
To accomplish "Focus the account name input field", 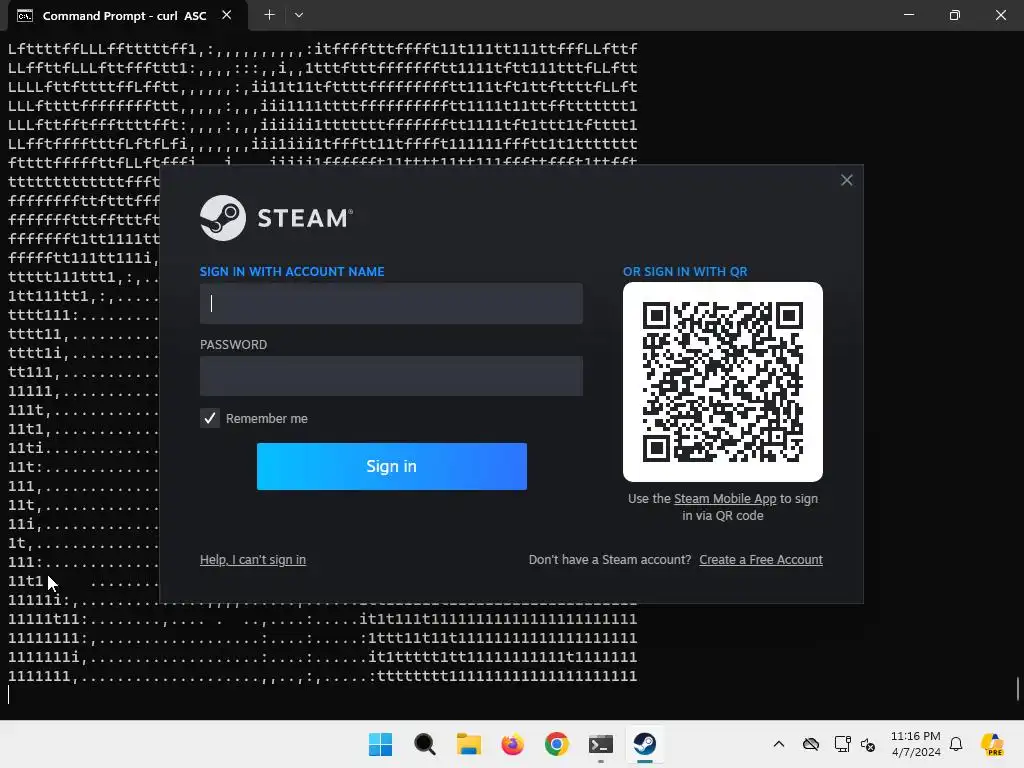I will [x=391, y=304].
